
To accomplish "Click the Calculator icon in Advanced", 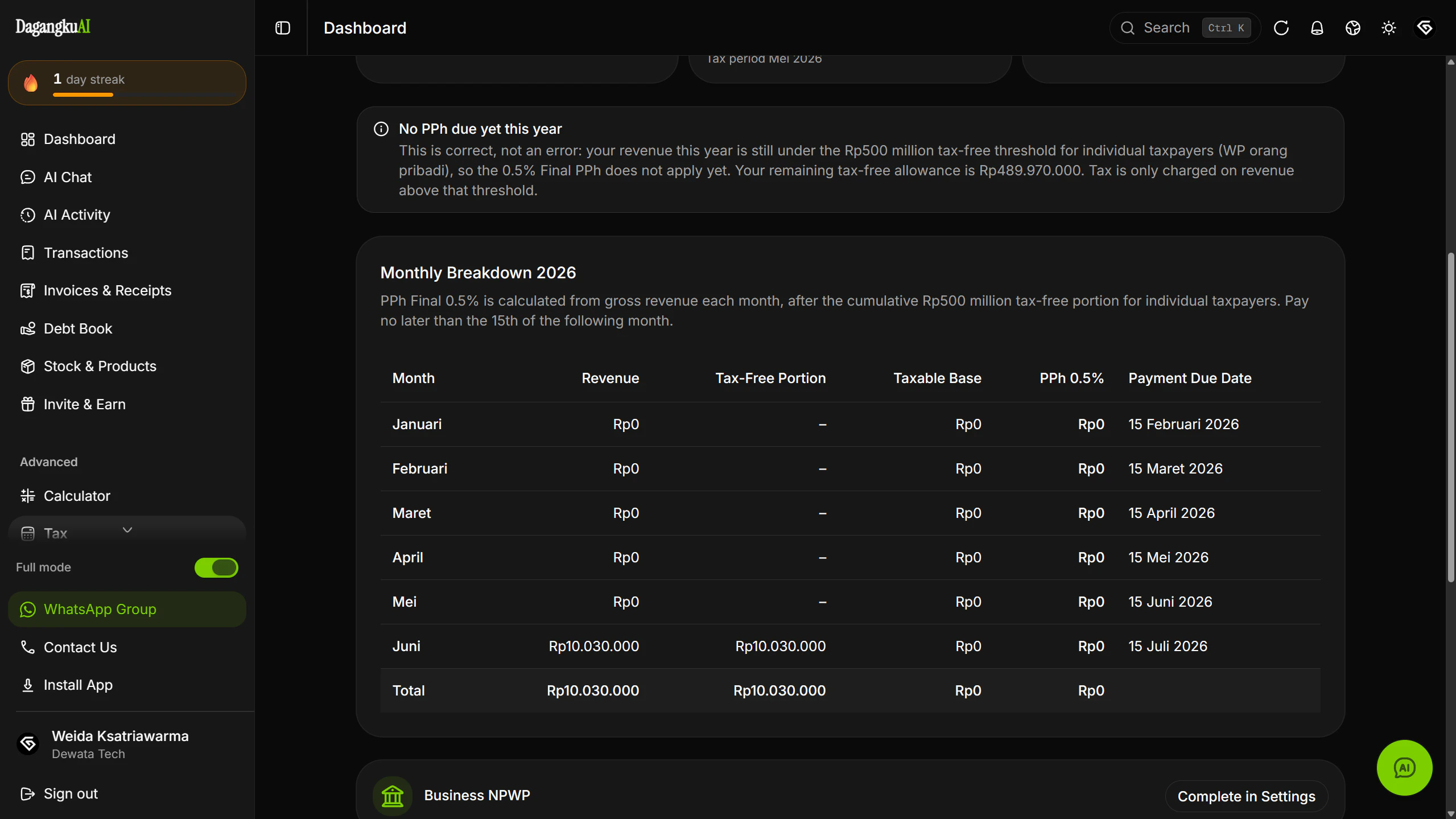I will click(x=28, y=496).
